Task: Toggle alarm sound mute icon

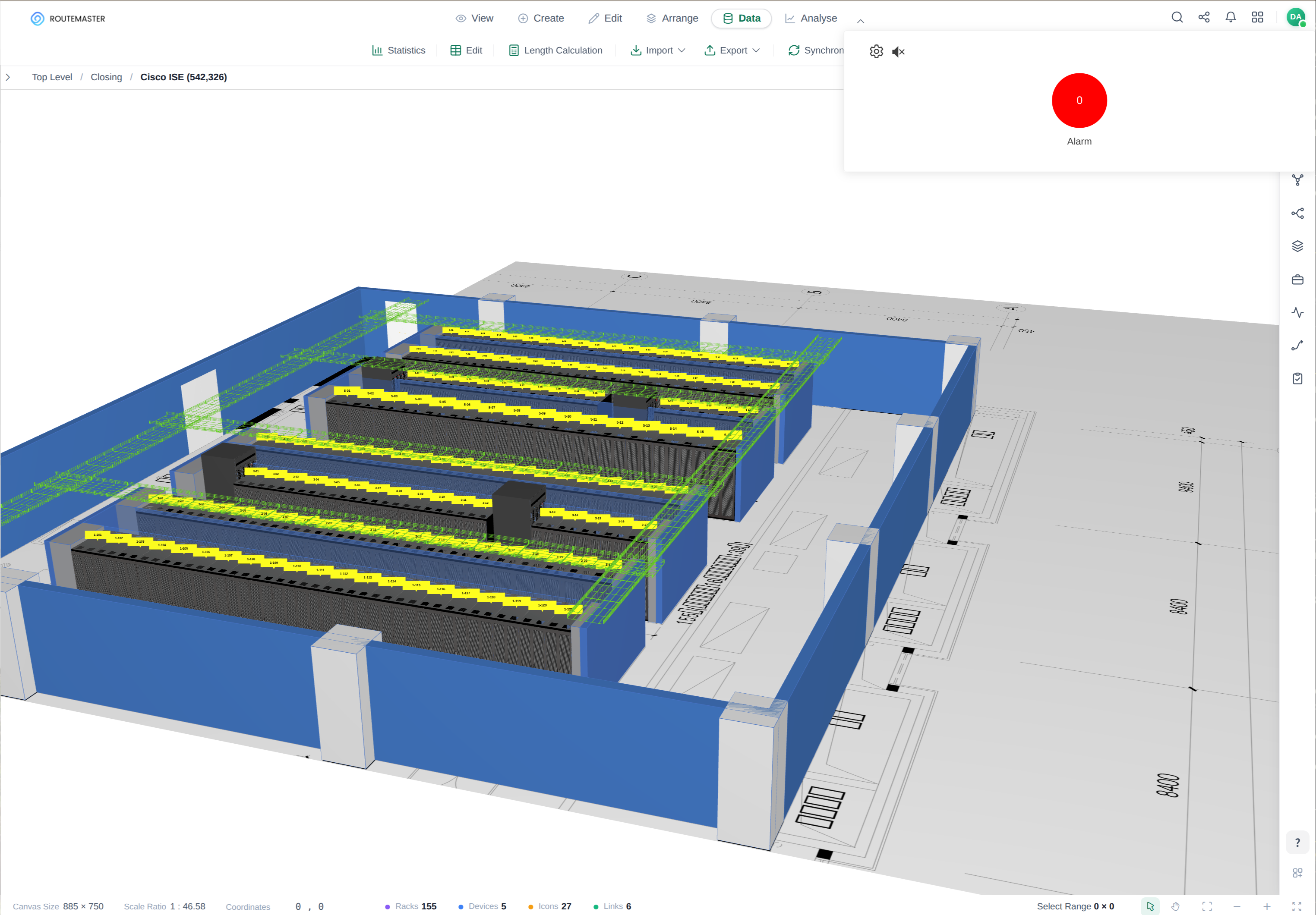Action: 898,52
